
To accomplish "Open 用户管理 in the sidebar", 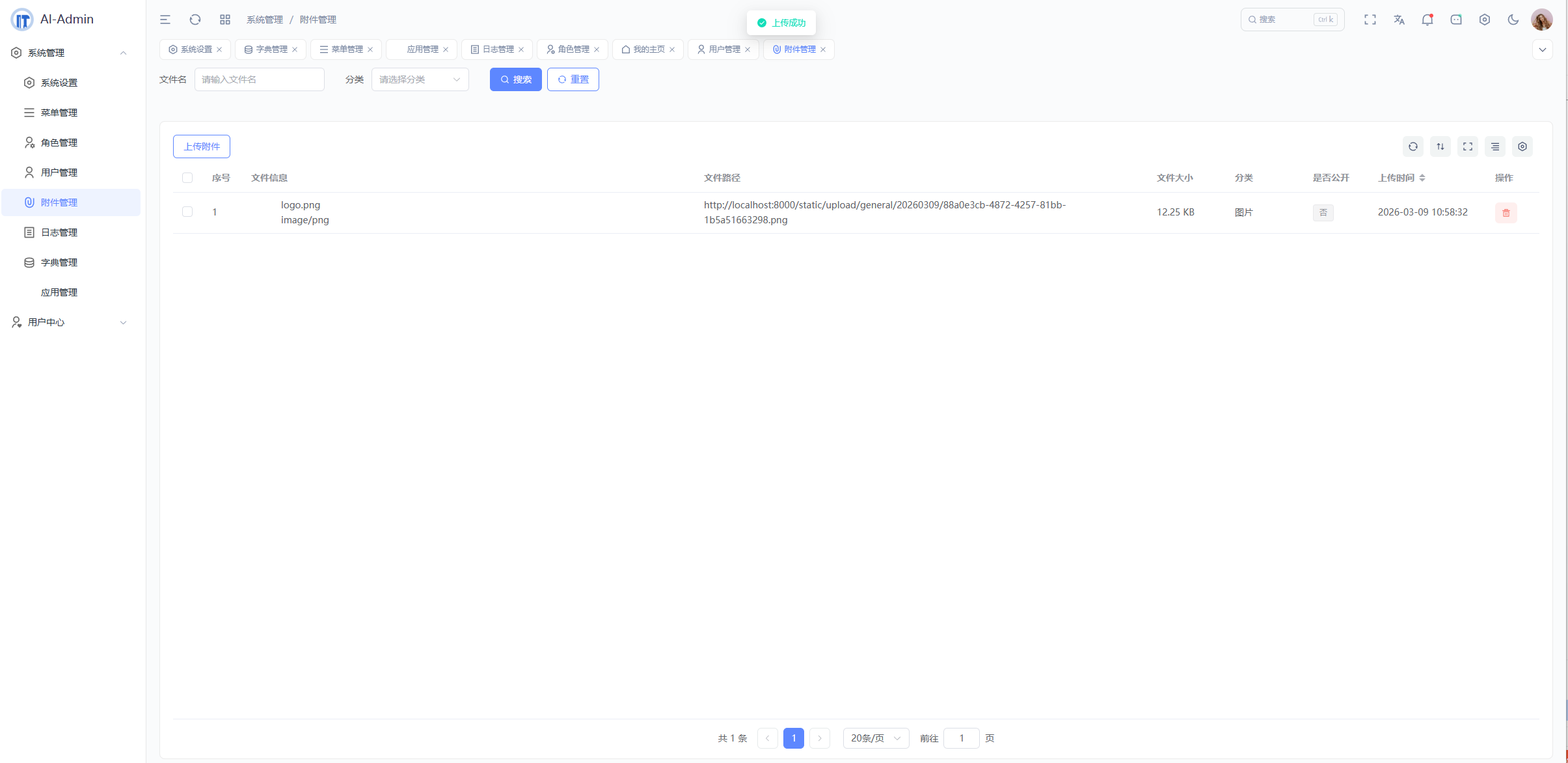I will click(x=70, y=173).
